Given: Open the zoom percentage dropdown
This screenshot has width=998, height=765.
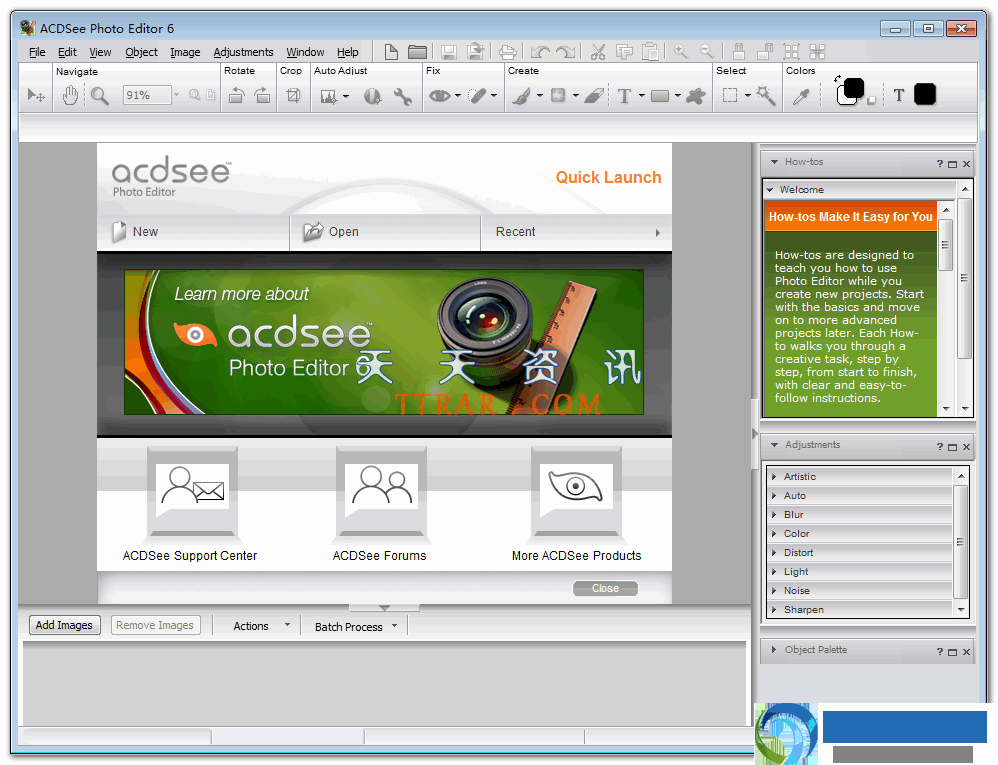Looking at the screenshot, I should pyautogui.click(x=176, y=95).
